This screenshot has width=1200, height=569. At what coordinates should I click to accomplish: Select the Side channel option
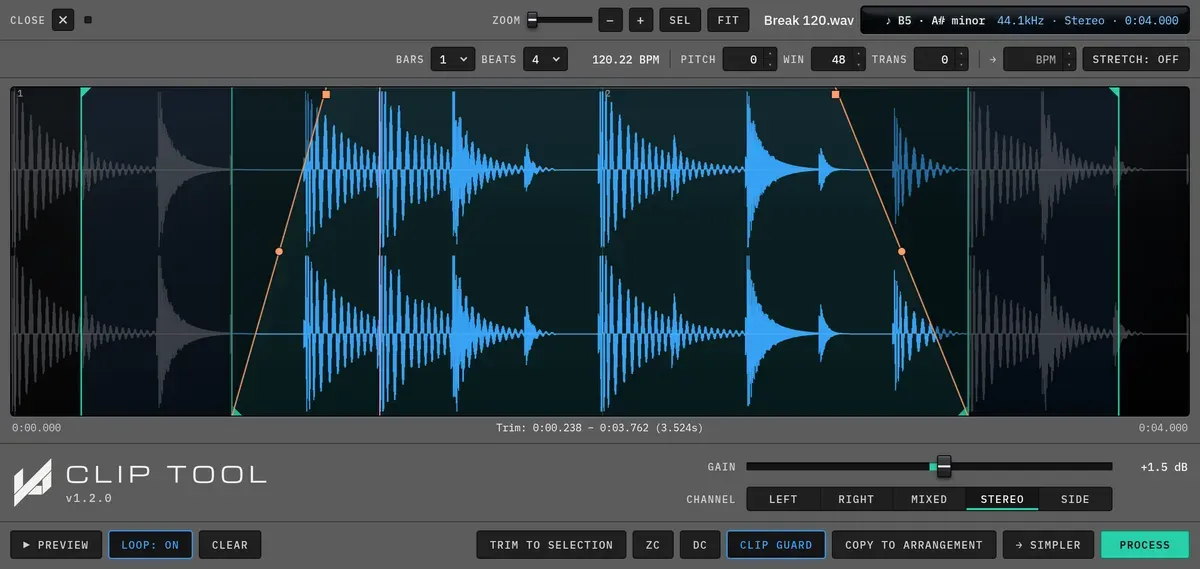(x=1075, y=499)
